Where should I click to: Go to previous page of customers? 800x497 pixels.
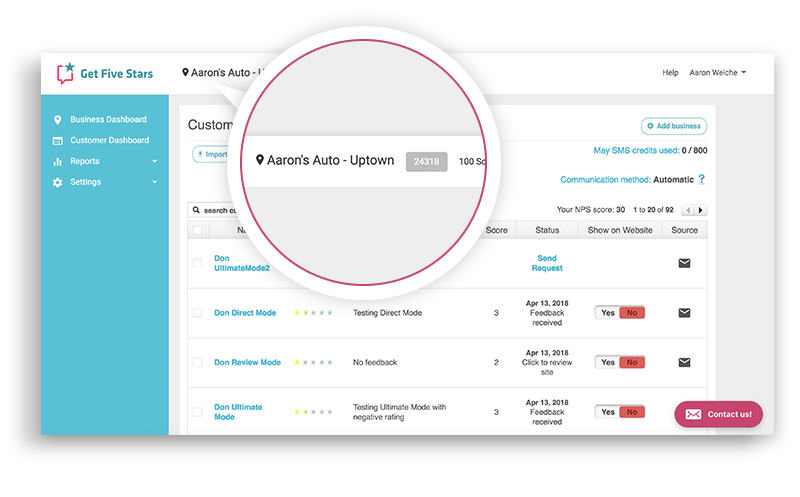coord(688,210)
